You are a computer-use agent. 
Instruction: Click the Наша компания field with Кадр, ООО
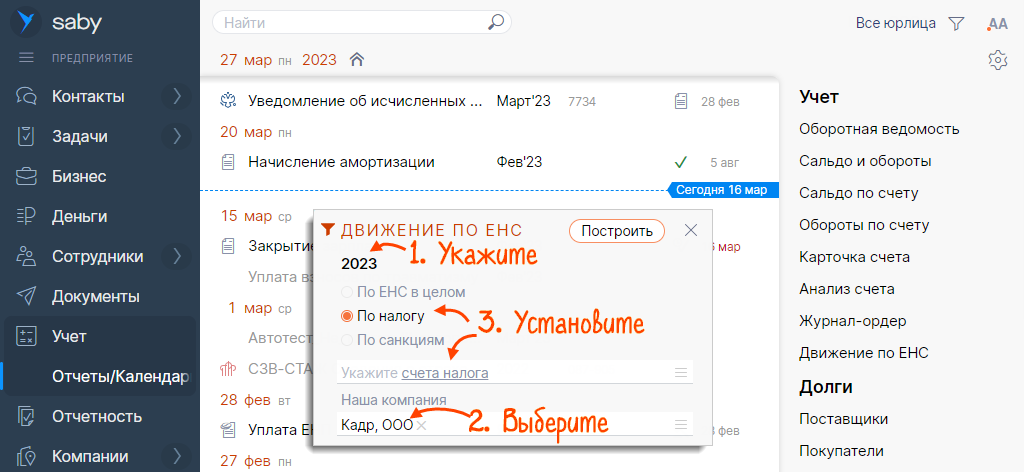tap(516, 424)
